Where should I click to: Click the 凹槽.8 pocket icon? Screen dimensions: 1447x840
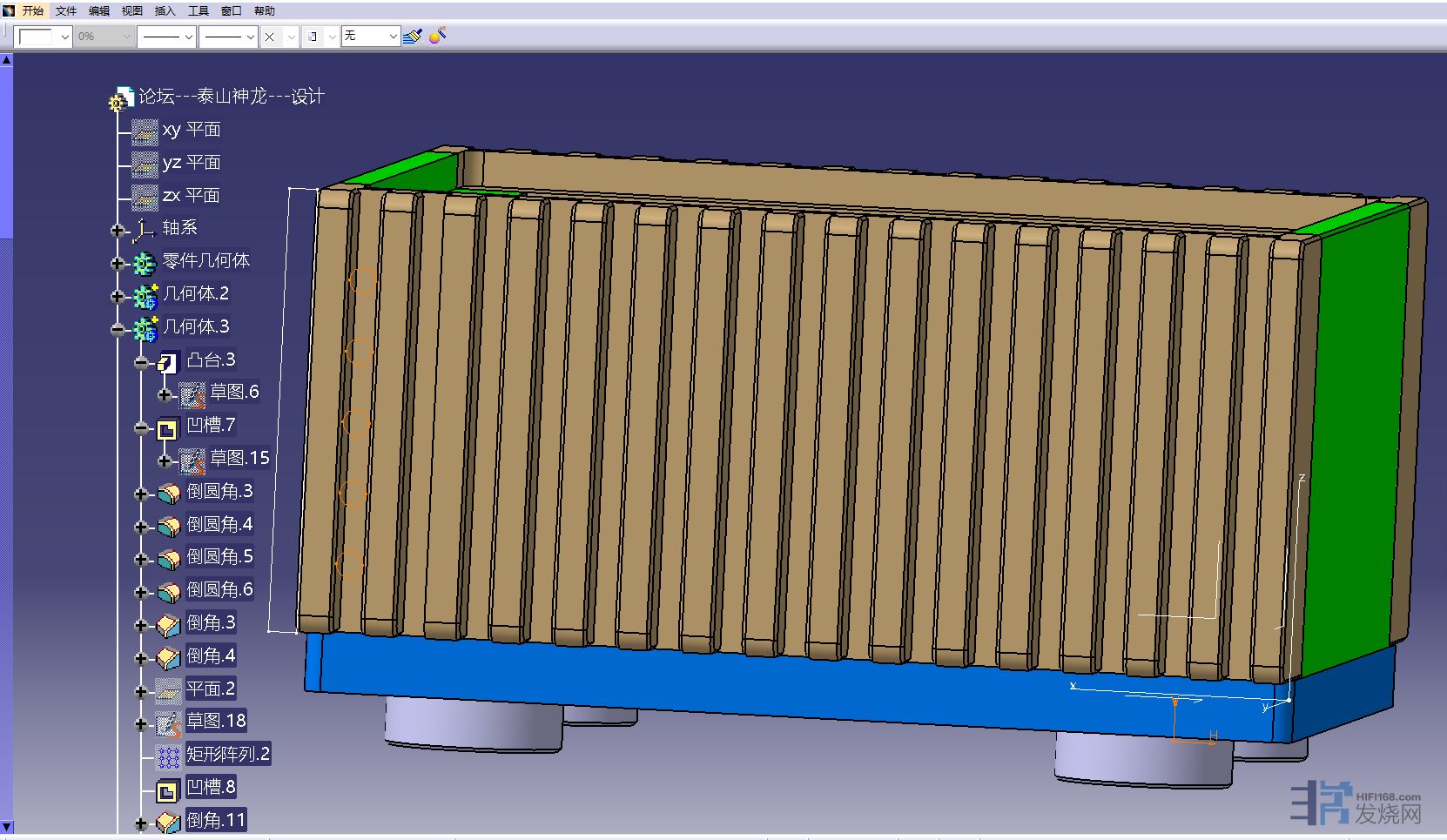point(167,790)
